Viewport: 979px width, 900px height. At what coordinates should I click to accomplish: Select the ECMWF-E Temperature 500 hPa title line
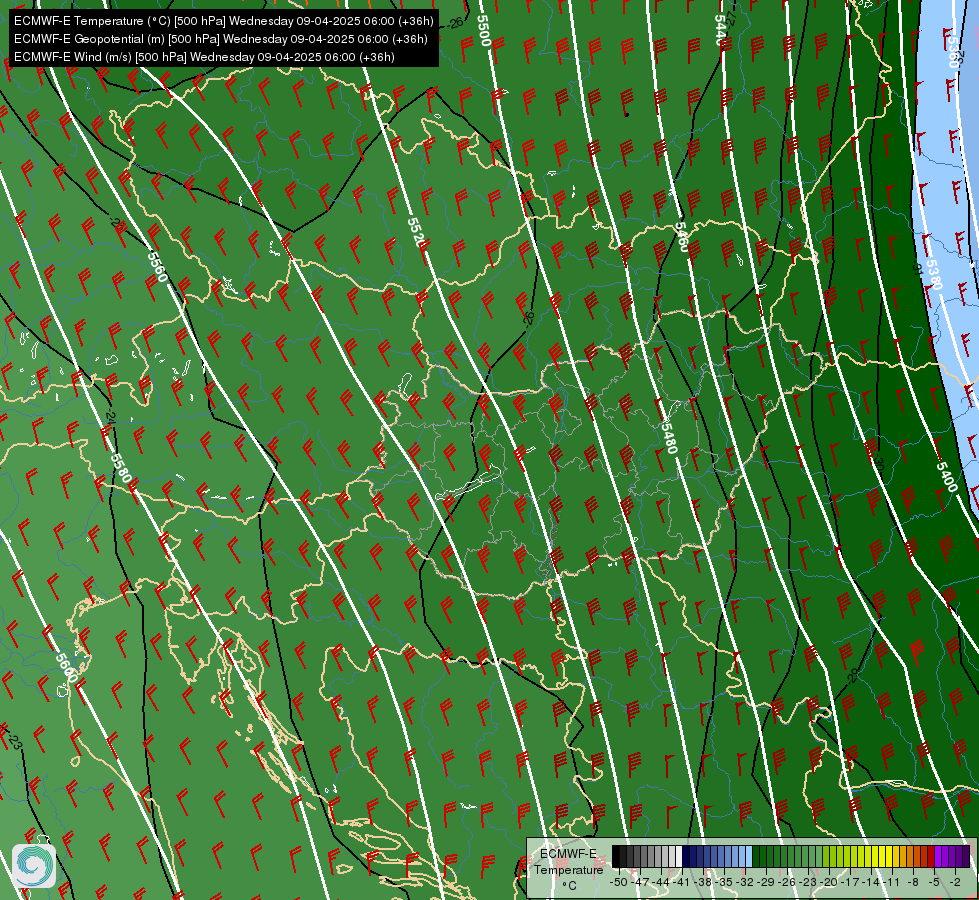pyautogui.click(x=224, y=21)
